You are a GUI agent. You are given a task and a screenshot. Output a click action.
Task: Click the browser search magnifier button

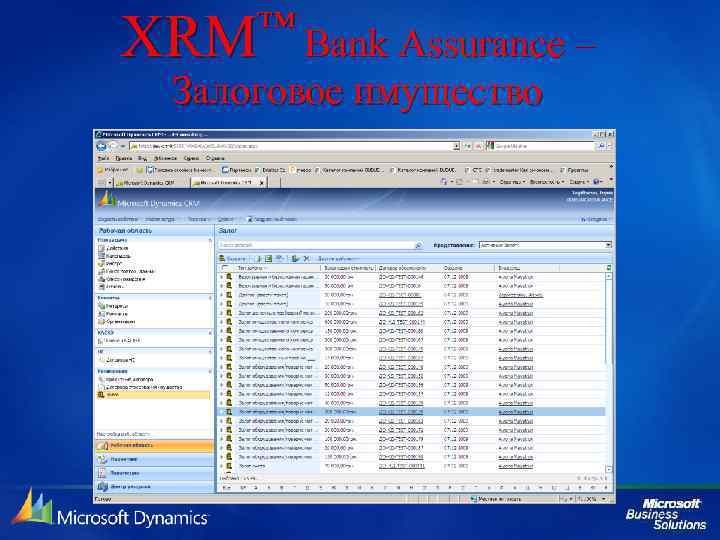click(x=601, y=146)
